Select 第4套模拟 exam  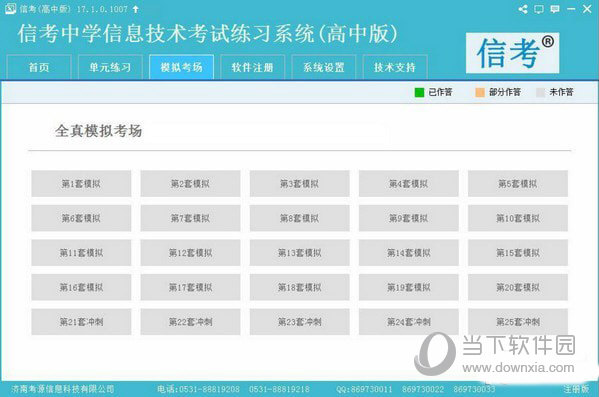point(409,184)
